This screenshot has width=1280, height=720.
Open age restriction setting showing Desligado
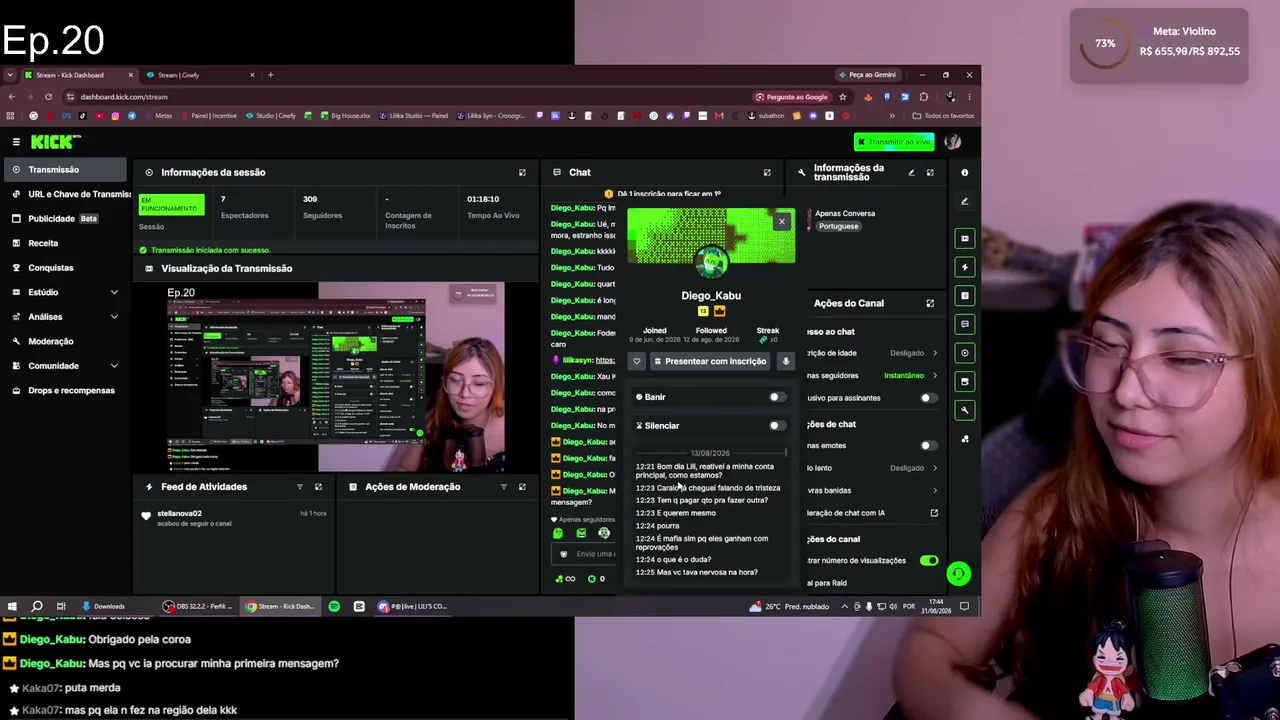pyautogui.click(x=914, y=353)
